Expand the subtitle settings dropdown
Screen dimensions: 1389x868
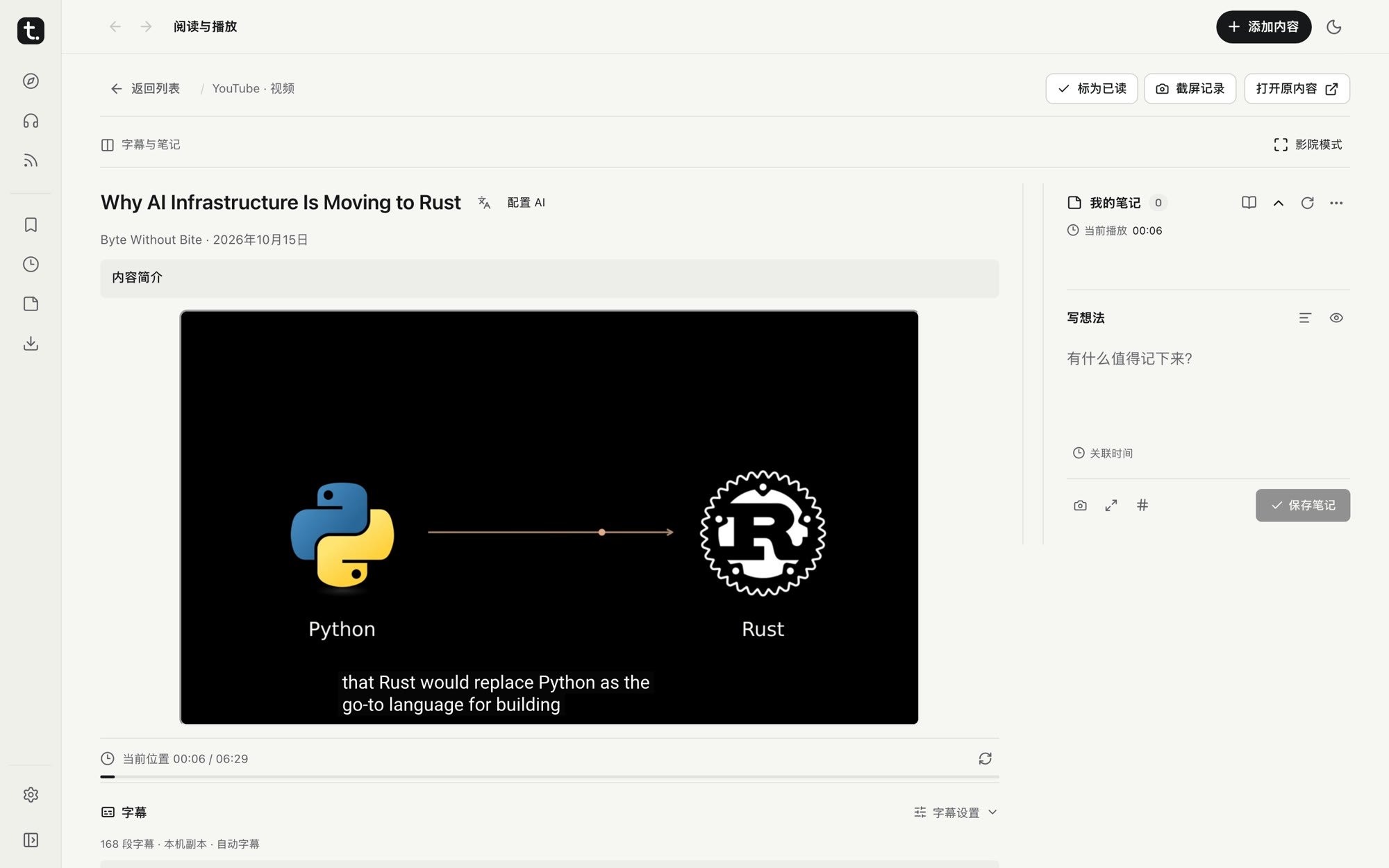956,812
